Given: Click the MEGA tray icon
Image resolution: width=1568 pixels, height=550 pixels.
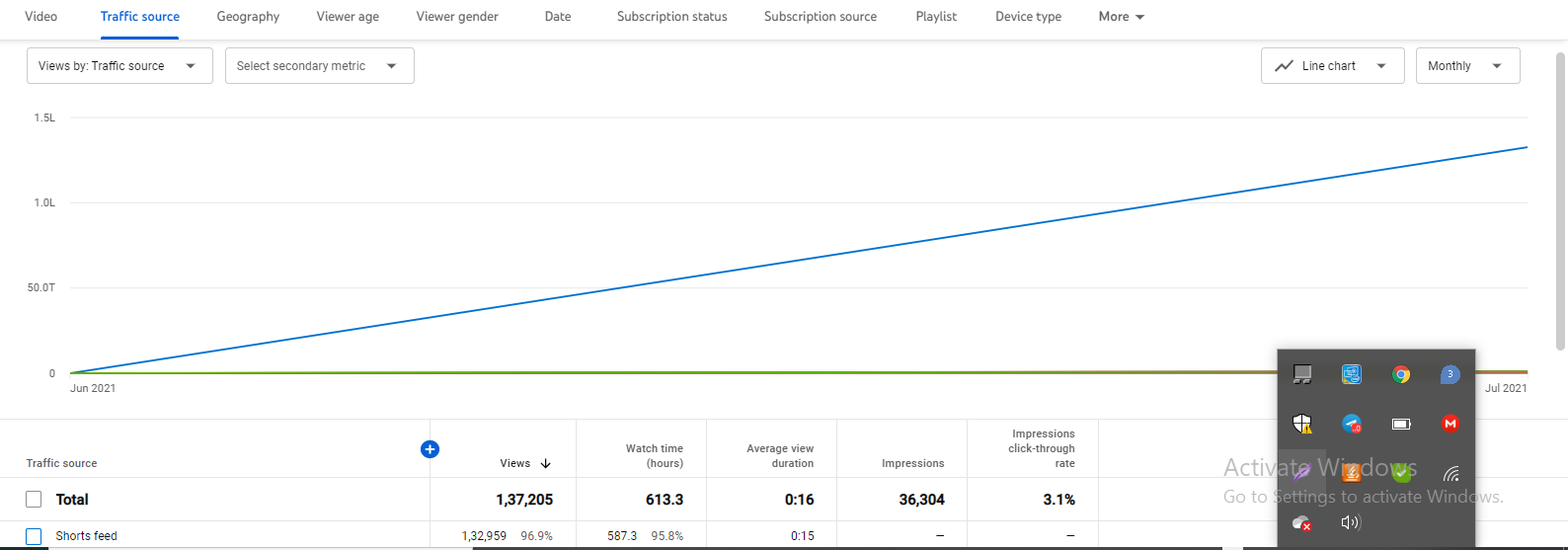Looking at the screenshot, I should (1450, 424).
